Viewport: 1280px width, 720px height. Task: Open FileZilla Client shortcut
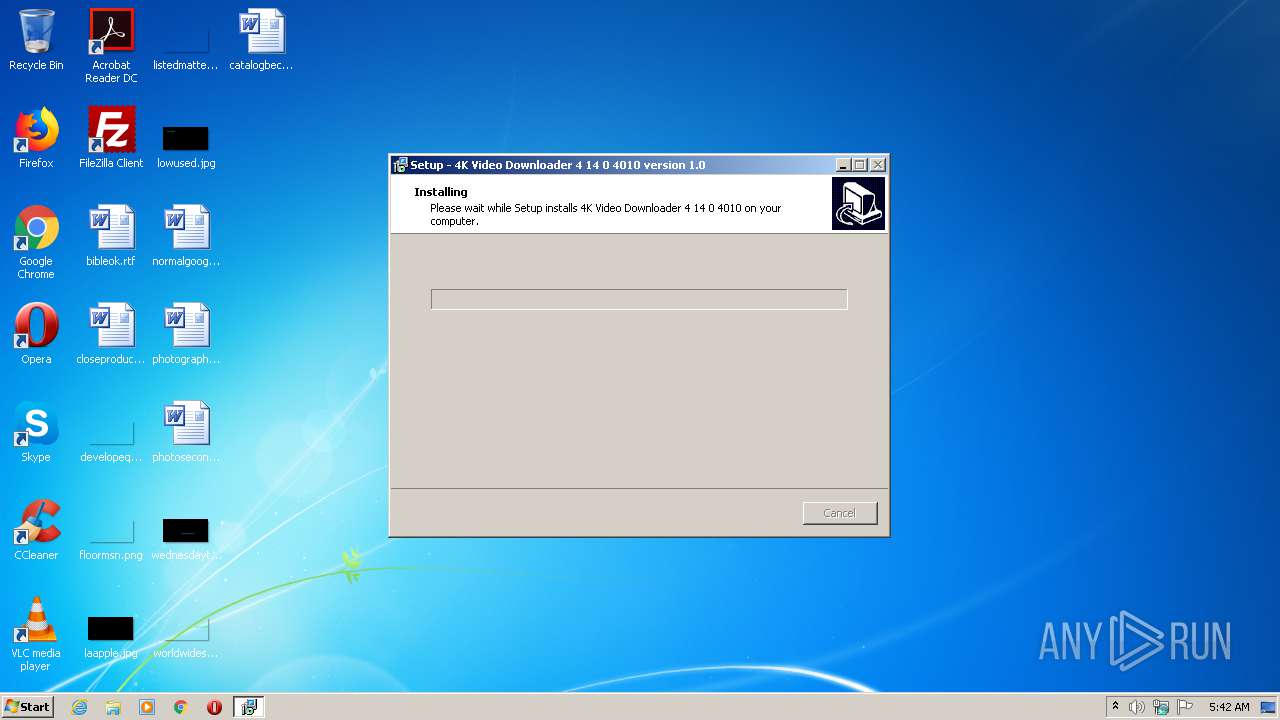click(x=111, y=138)
